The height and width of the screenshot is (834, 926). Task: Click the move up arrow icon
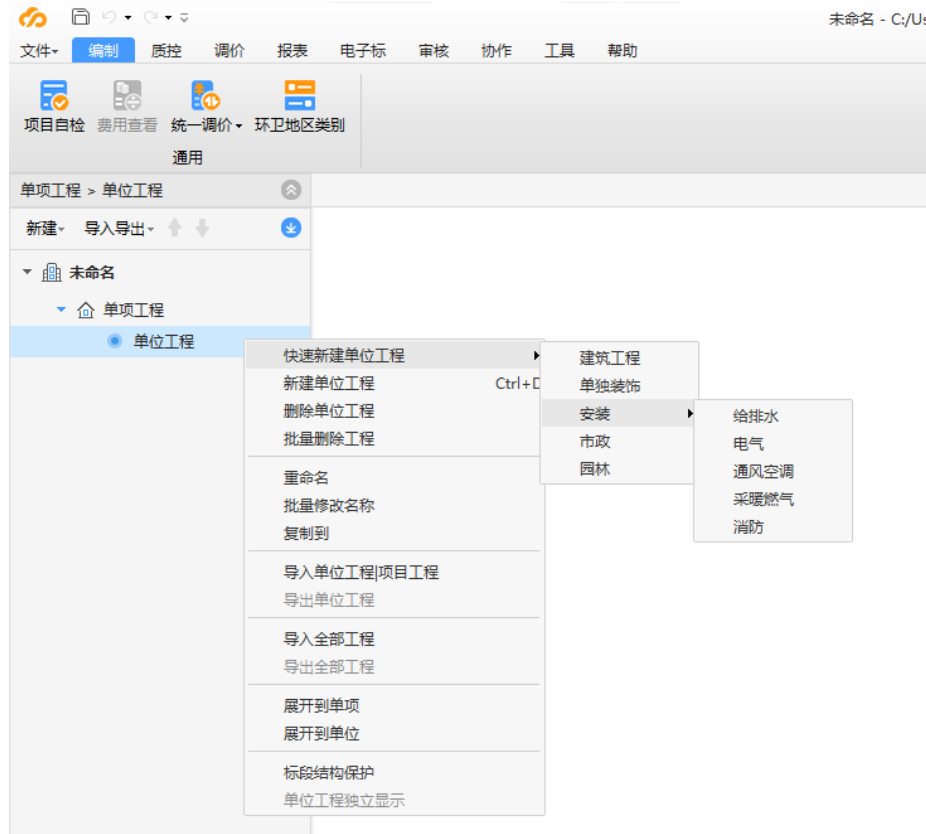175,227
